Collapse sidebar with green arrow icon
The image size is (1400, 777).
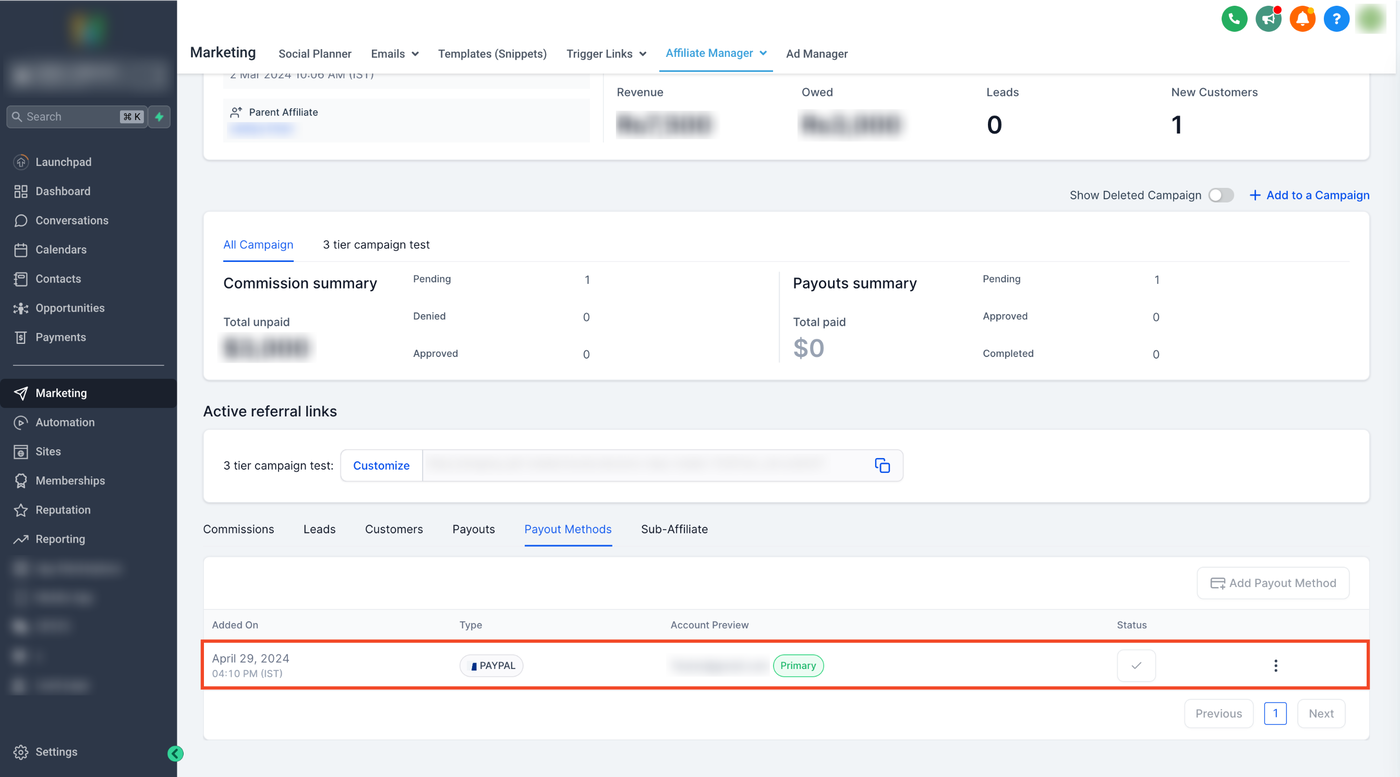click(175, 754)
